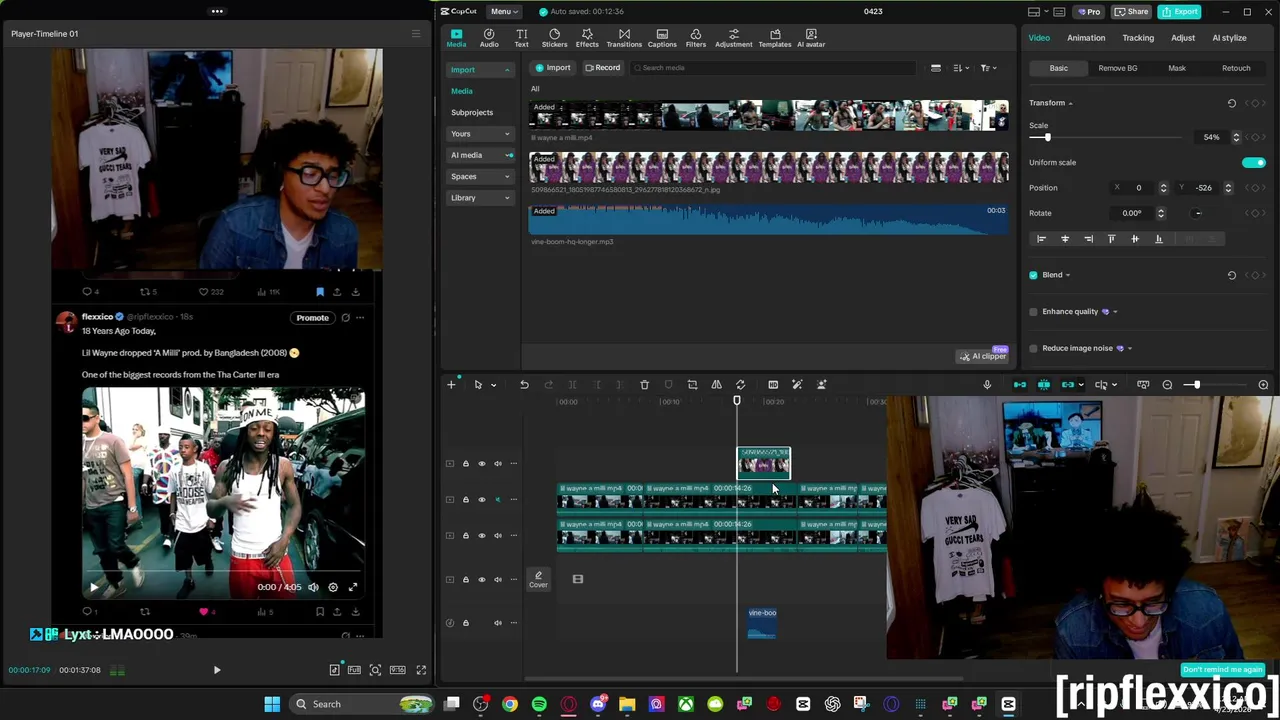Open the Audio panel in the top toolbar
Image resolution: width=1280 pixels, height=720 pixels.
coord(489,38)
